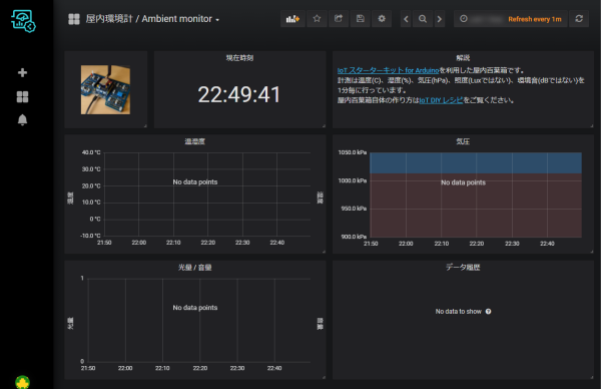601x389 pixels.
Task: Click the 1050.0 hPa axis label
Action: [352, 153]
